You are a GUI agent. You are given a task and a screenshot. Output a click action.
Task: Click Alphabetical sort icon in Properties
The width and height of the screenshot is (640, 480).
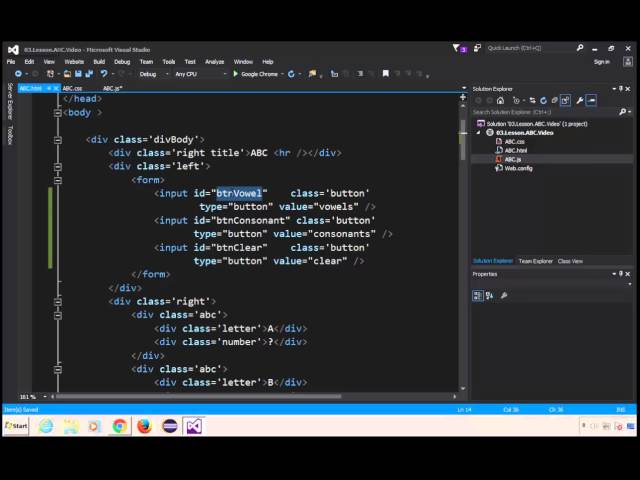coord(489,296)
